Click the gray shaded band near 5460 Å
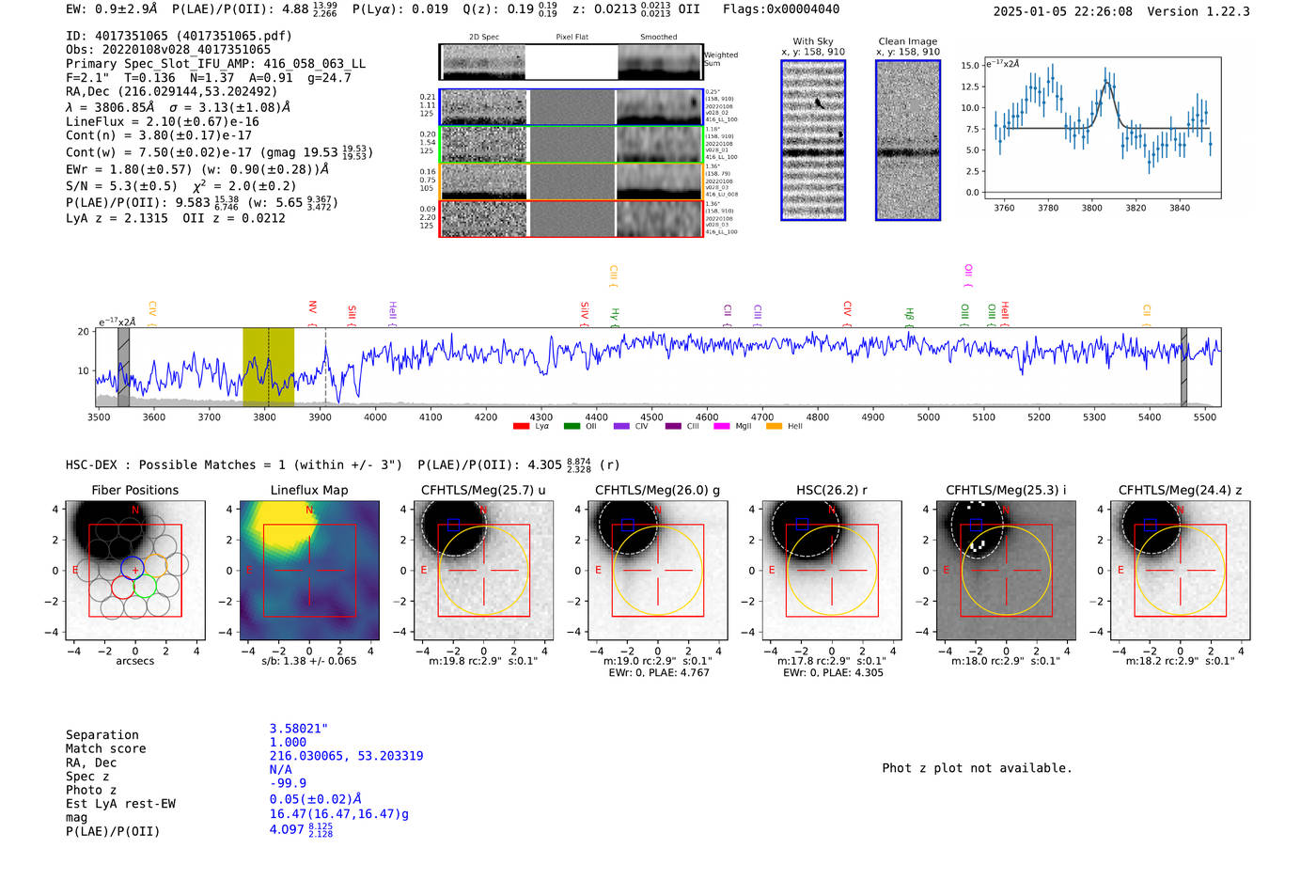The height and width of the screenshot is (896, 1316). [1184, 368]
